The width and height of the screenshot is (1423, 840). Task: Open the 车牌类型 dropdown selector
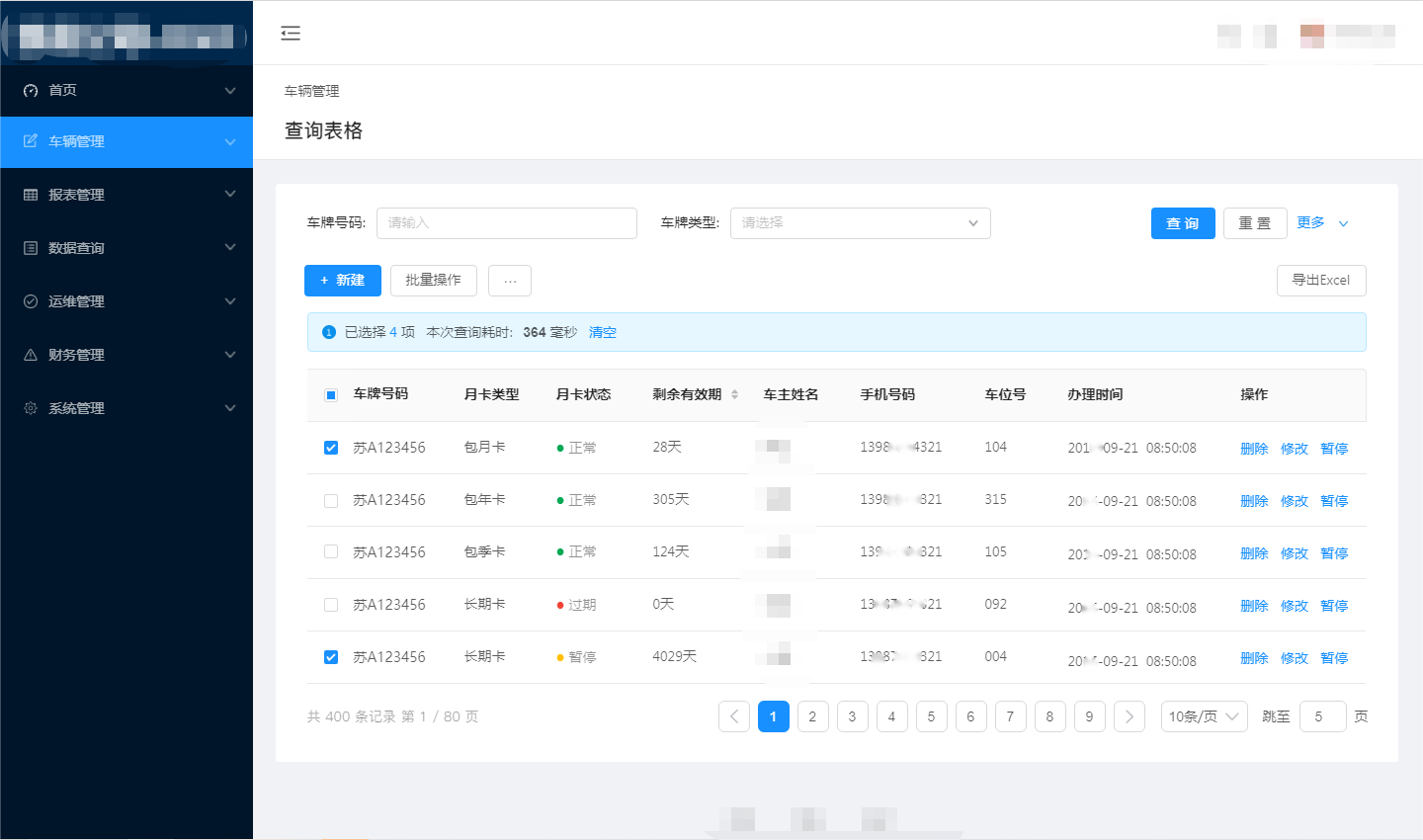click(x=860, y=223)
